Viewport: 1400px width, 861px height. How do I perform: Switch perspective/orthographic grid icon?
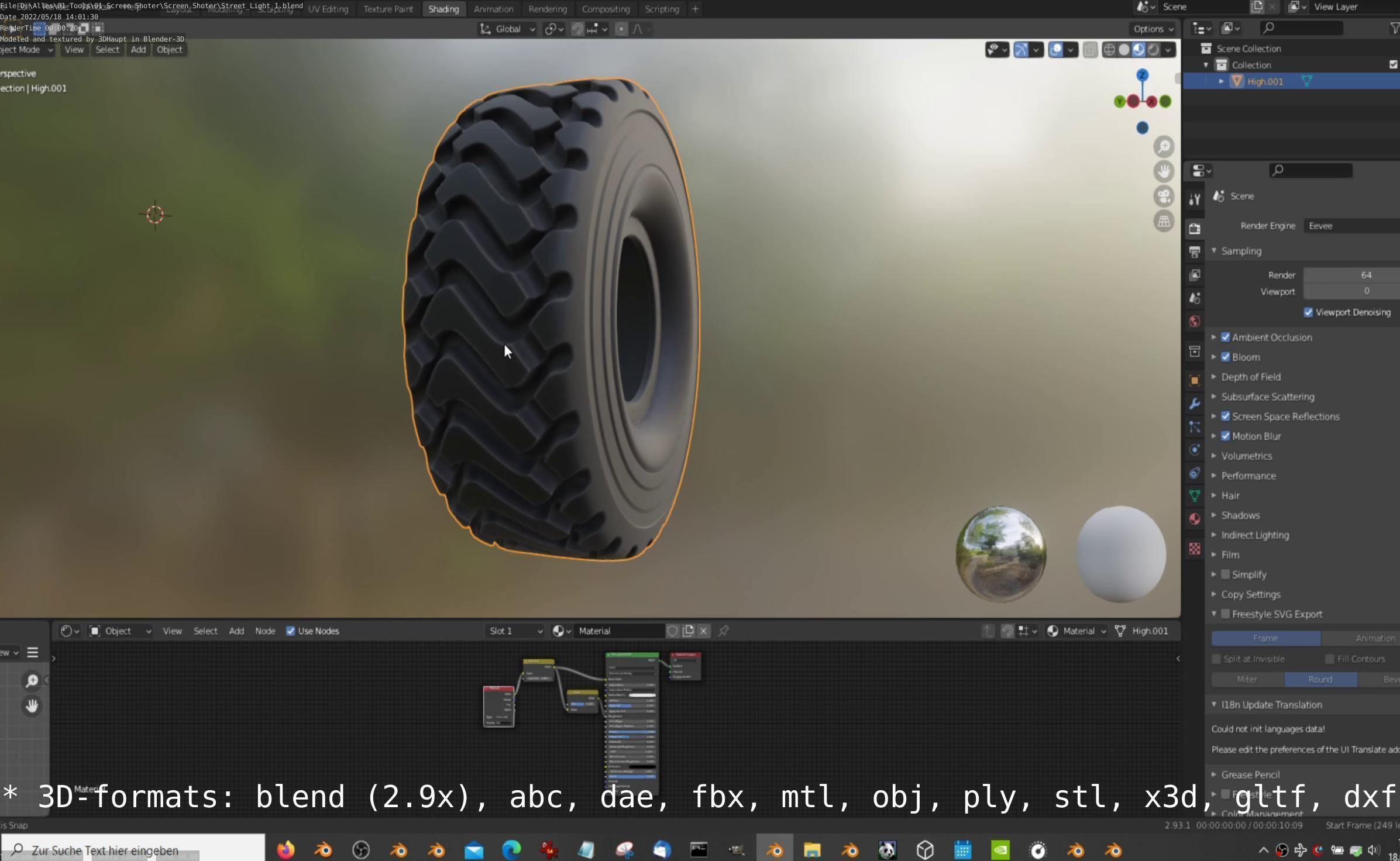[1164, 222]
